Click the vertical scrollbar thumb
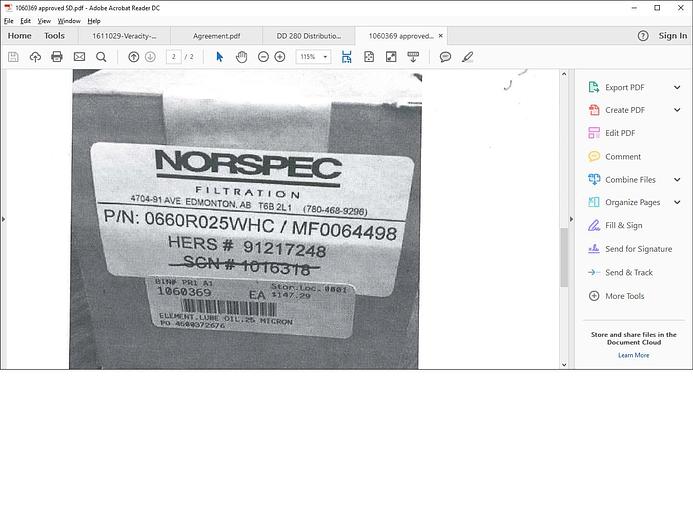Screen dimensions: 693x525 click(564, 258)
